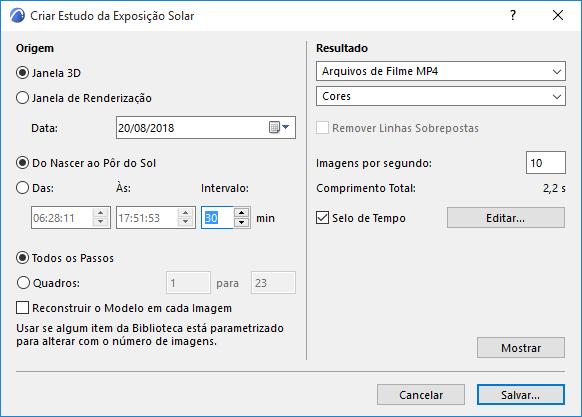This screenshot has height=417, width=582.
Task: Open the Arquivos de Filme MP4 dropdown
Action: click(441, 71)
